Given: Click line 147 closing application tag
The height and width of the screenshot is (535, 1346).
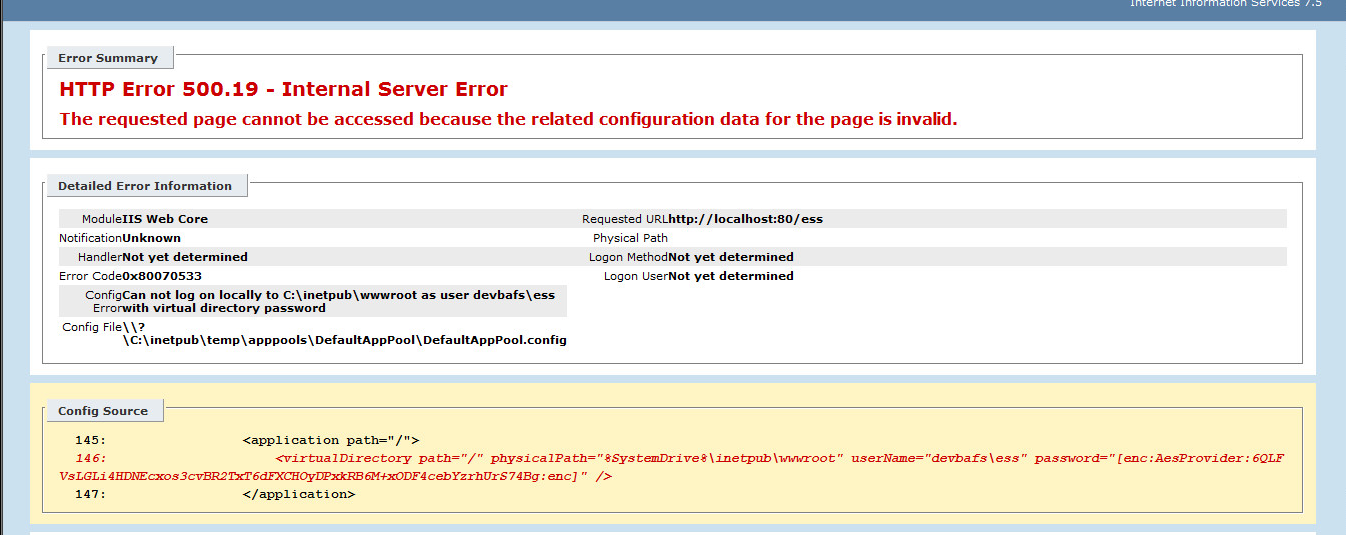Looking at the screenshot, I should point(298,495).
